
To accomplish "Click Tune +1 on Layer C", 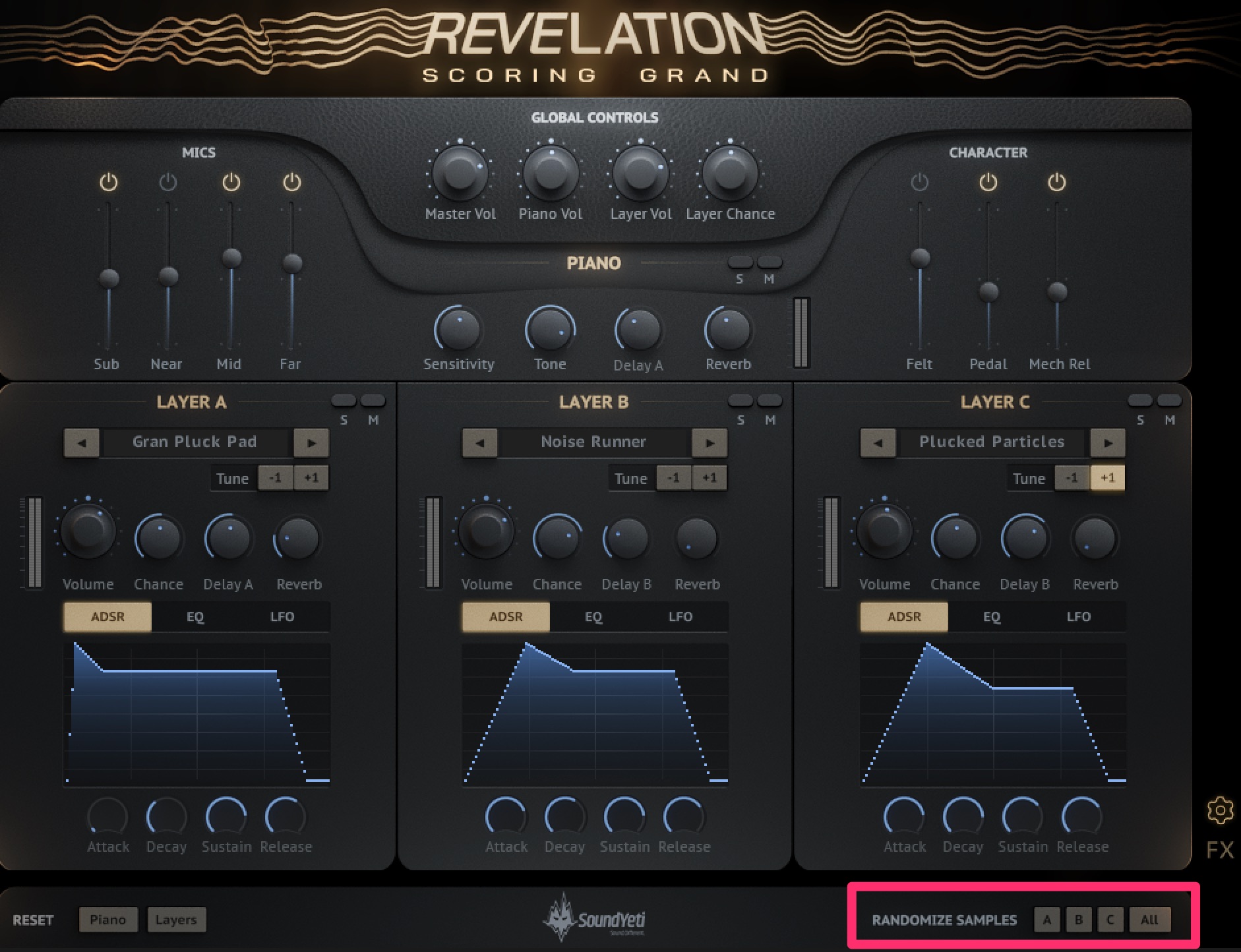I will tap(1107, 477).
